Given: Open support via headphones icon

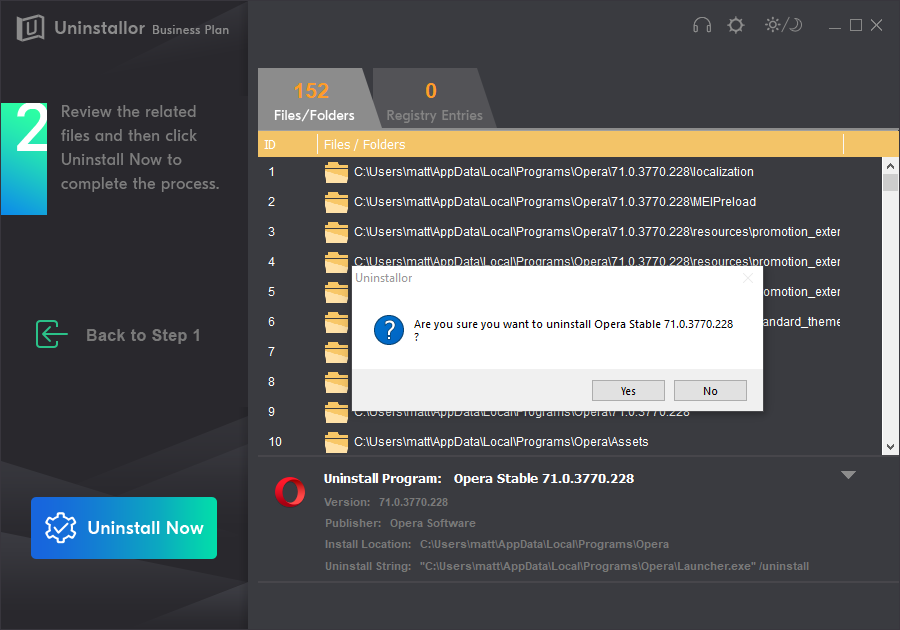Looking at the screenshot, I should (x=701, y=25).
